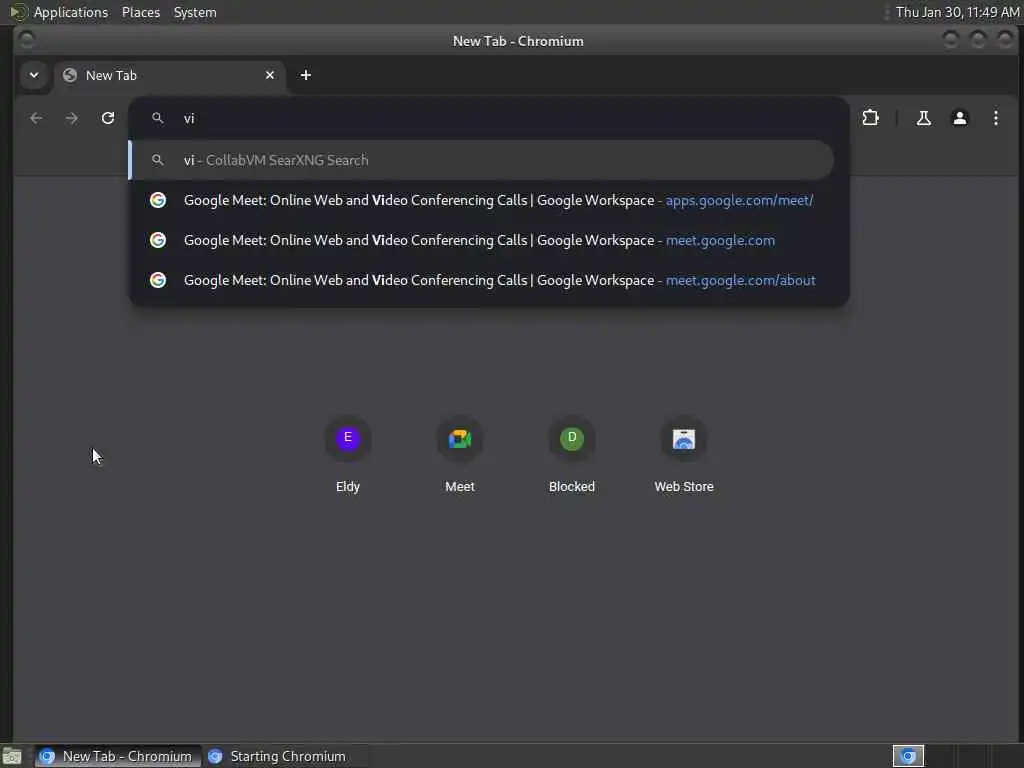Open the Eldy shortcut
The image size is (1024, 768).
pos(347,455)
